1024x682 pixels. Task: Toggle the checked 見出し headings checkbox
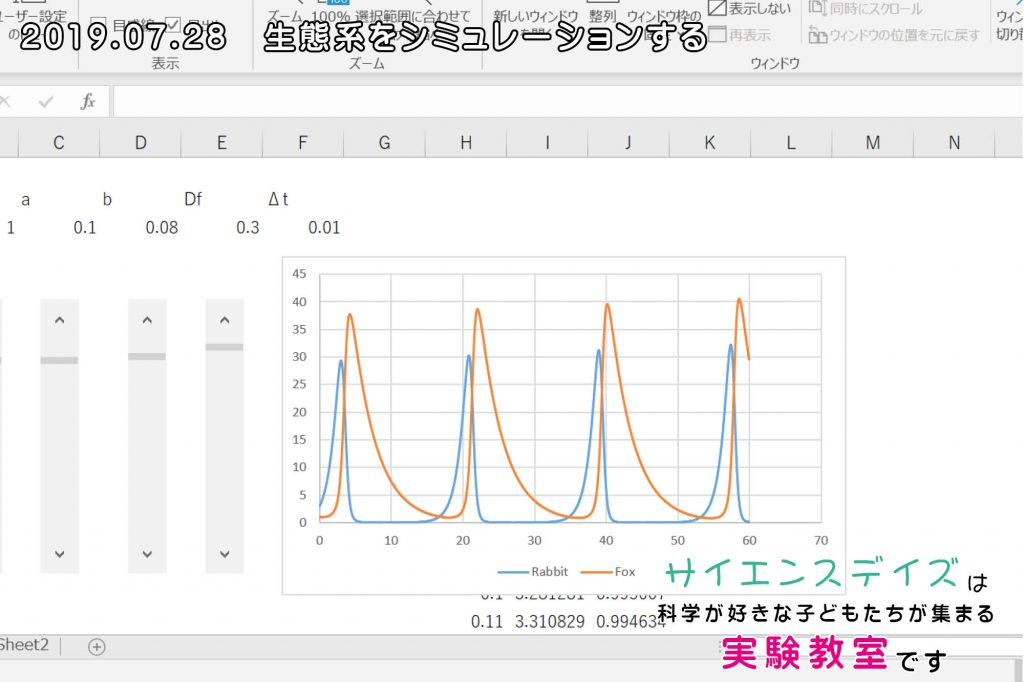173,25
